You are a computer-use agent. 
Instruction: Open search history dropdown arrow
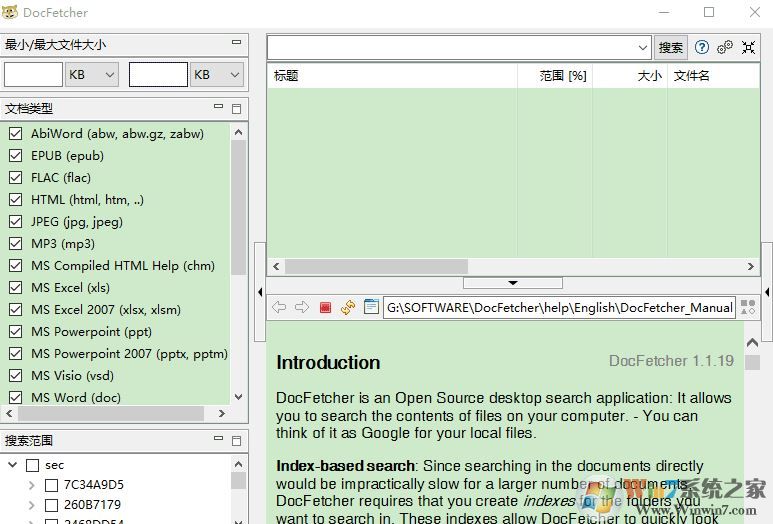(642, 48)
